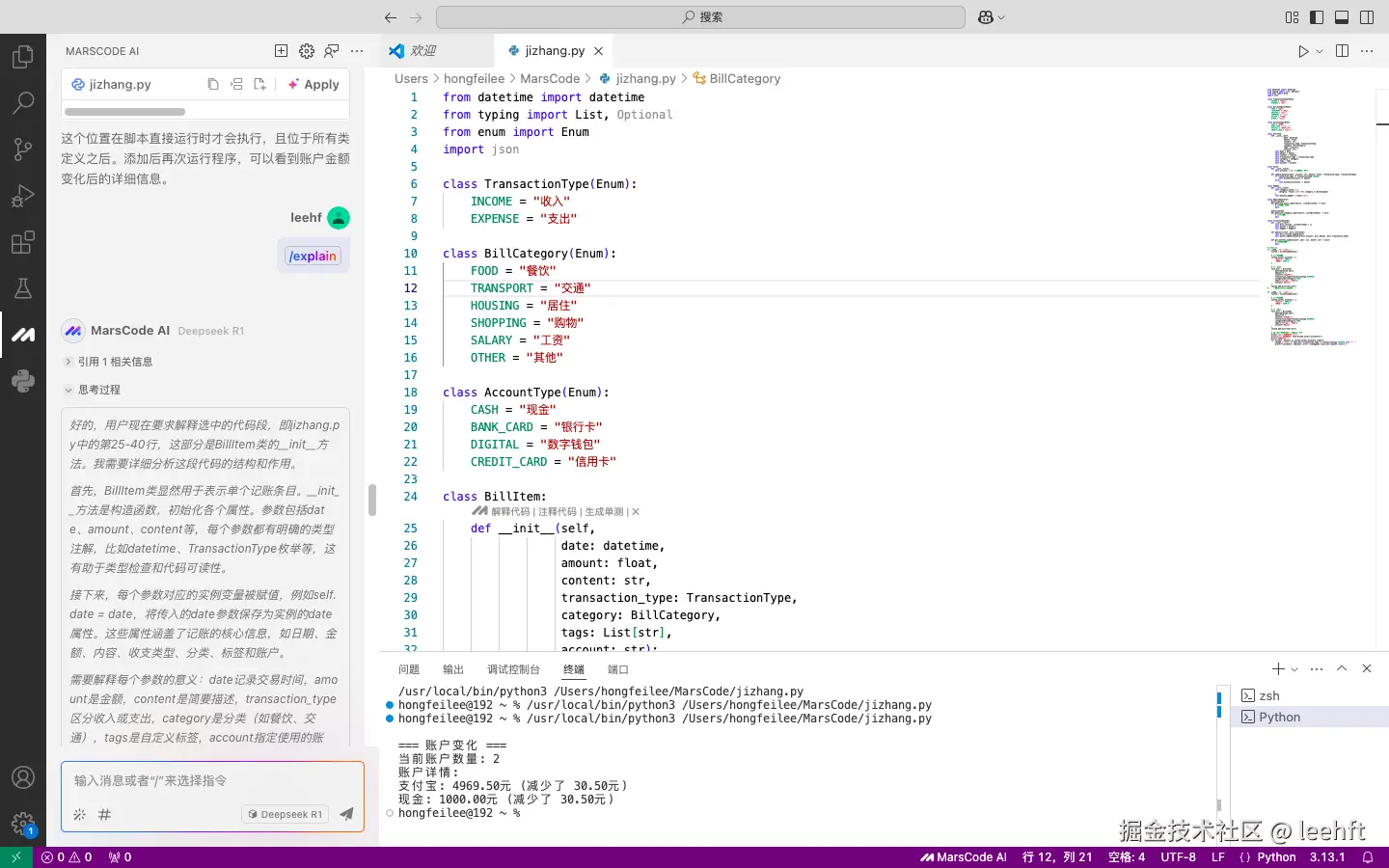Screen dimensions: 1389x868
Task: Click the code snippet horizontal scrollbar
Action: tap(124, 112)
